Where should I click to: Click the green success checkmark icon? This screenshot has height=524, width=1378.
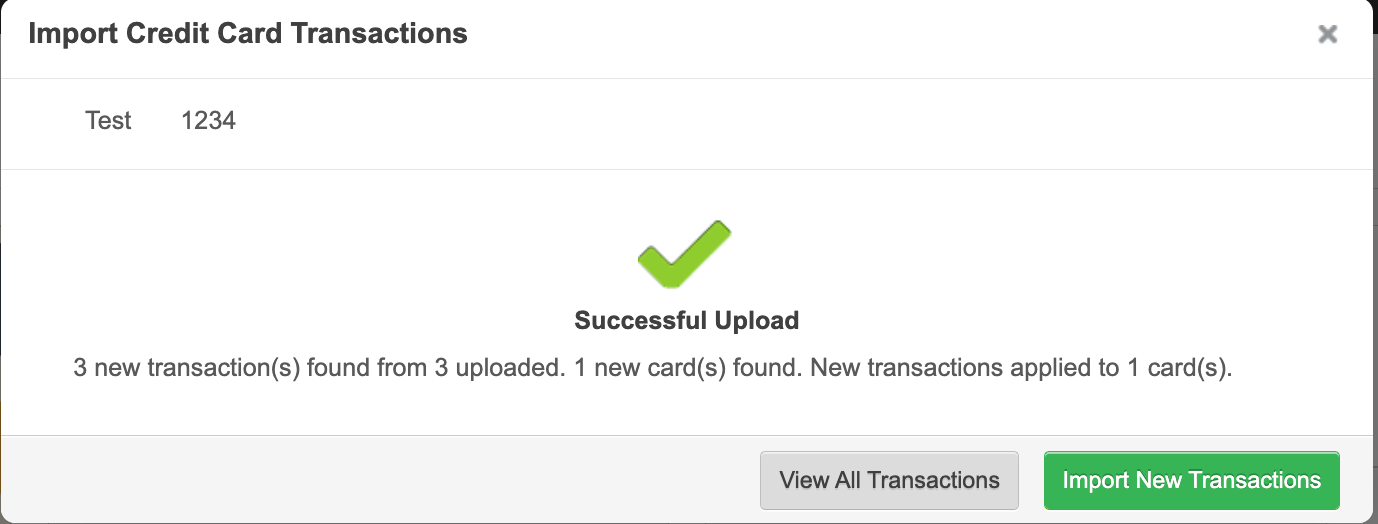pyautogui.click(x=685, y=256)
